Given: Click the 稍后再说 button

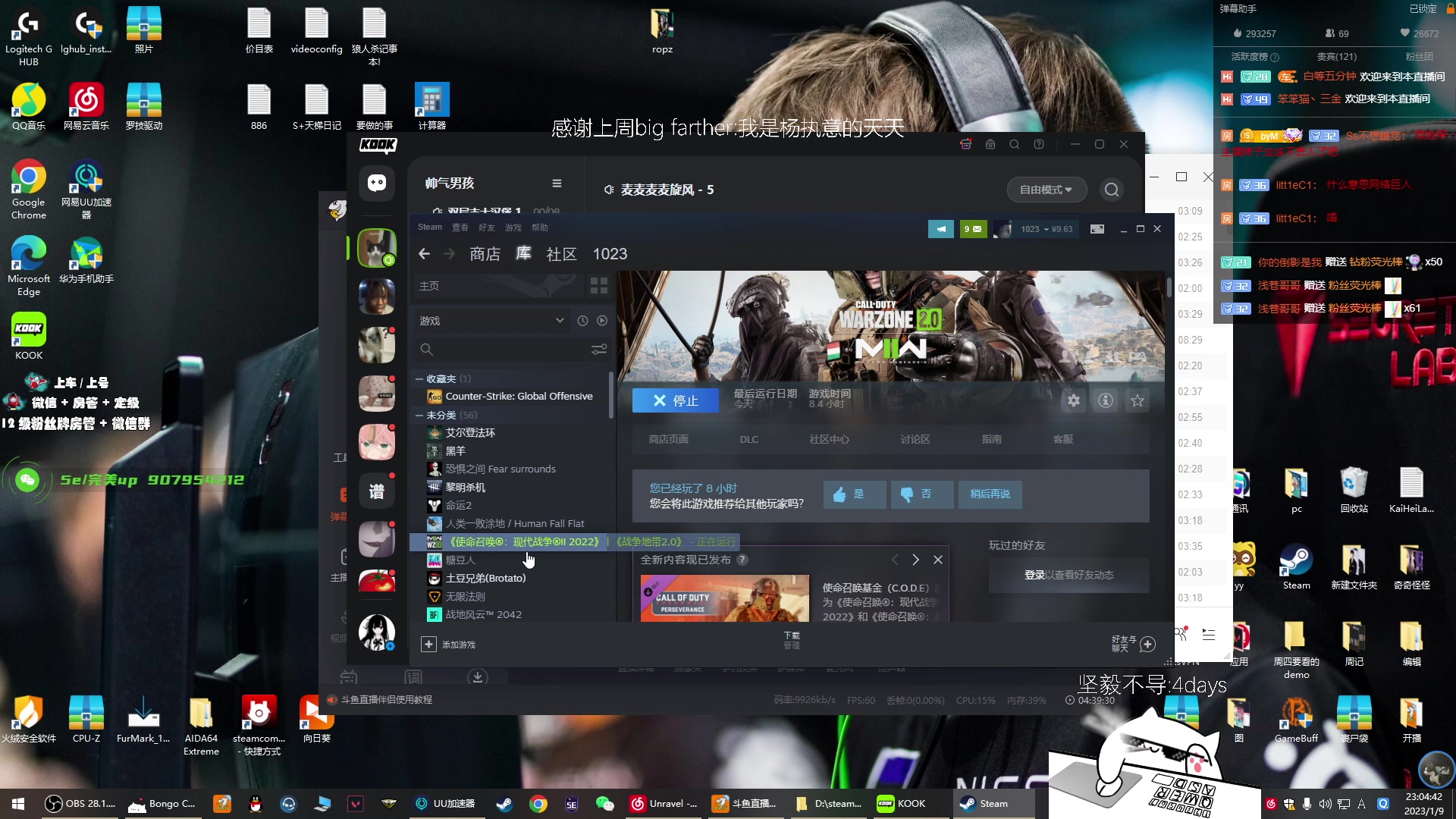Looking at the screenshot, I should point(990,494).
